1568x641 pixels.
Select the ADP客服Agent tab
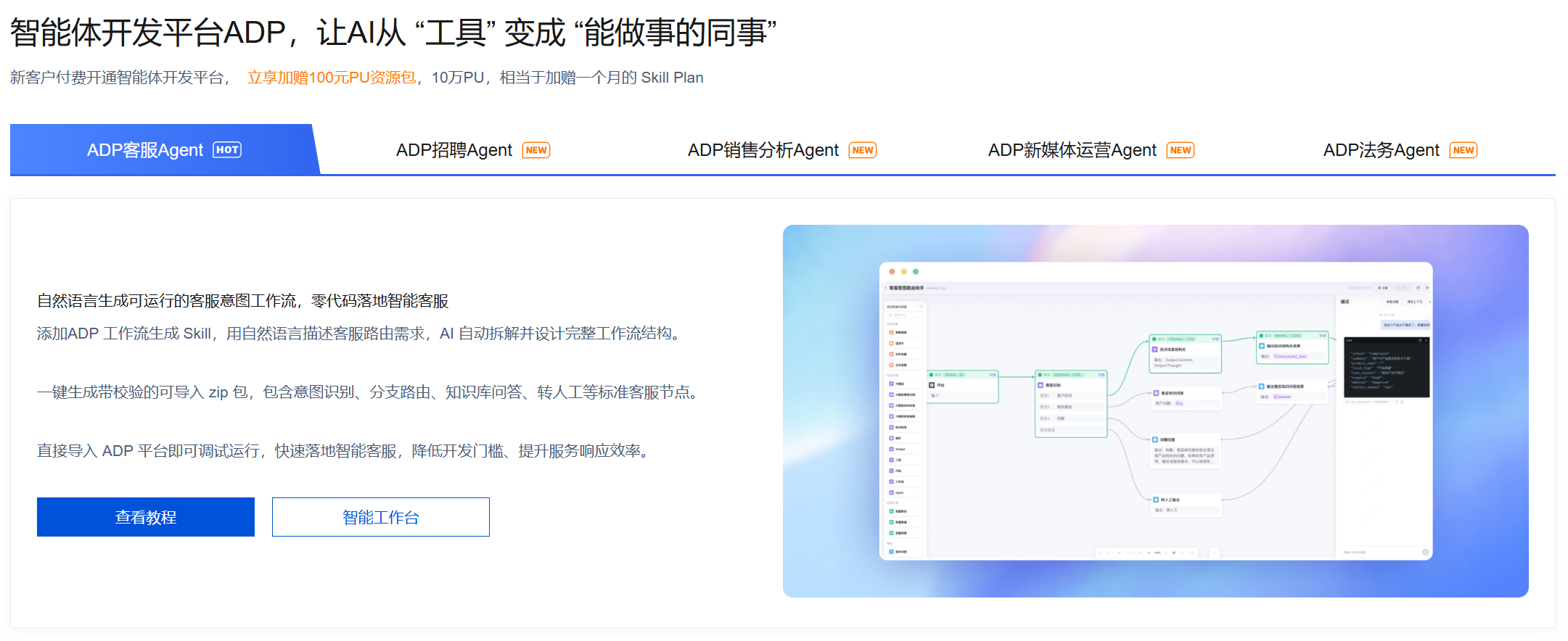click(164, 150)
